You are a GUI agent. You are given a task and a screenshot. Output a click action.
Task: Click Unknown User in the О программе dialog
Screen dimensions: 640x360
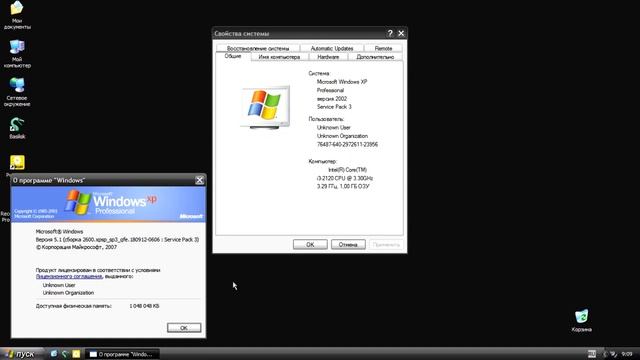coord(59,285)
